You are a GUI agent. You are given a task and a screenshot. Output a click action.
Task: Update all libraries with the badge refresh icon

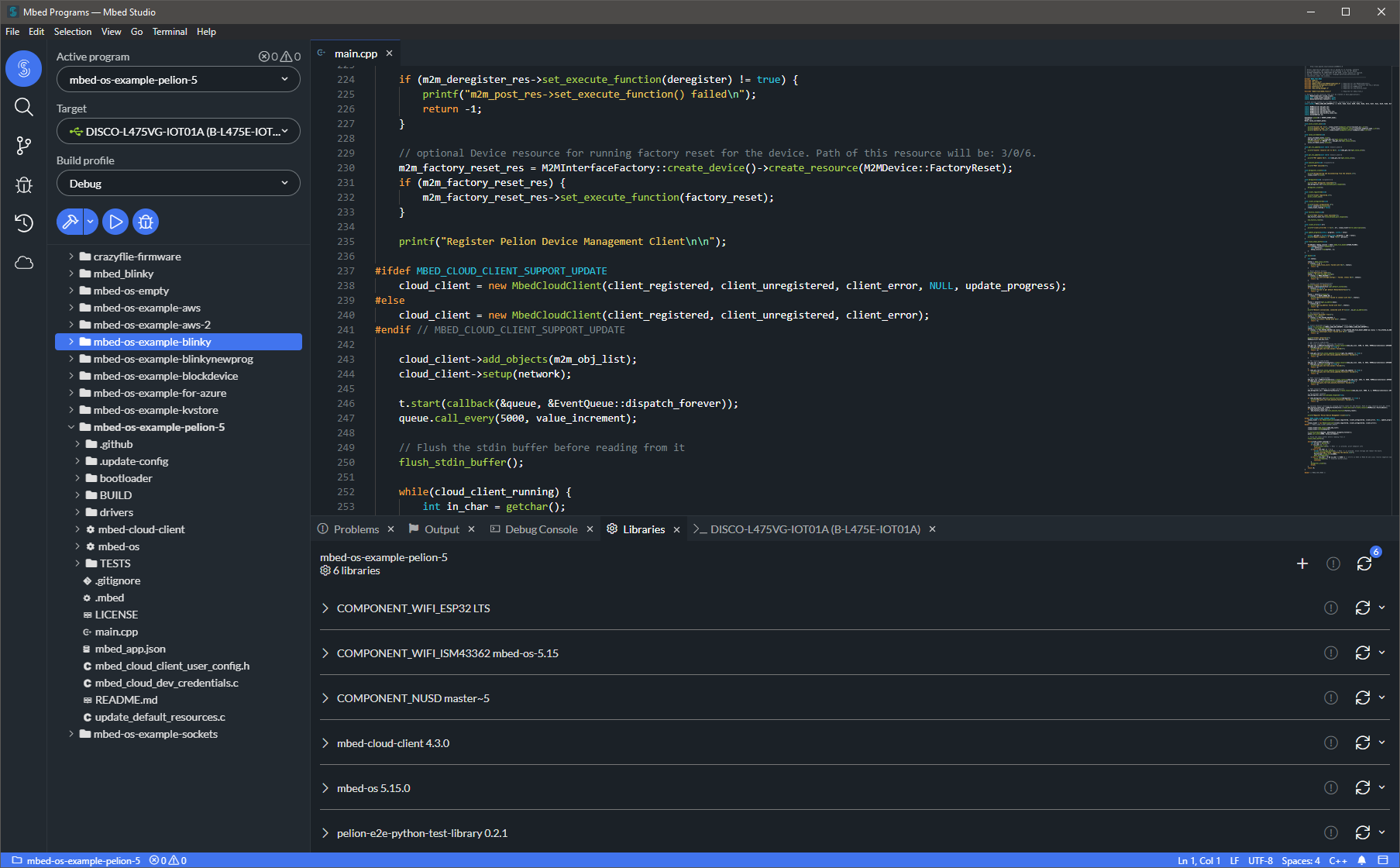click(1365, 563)
